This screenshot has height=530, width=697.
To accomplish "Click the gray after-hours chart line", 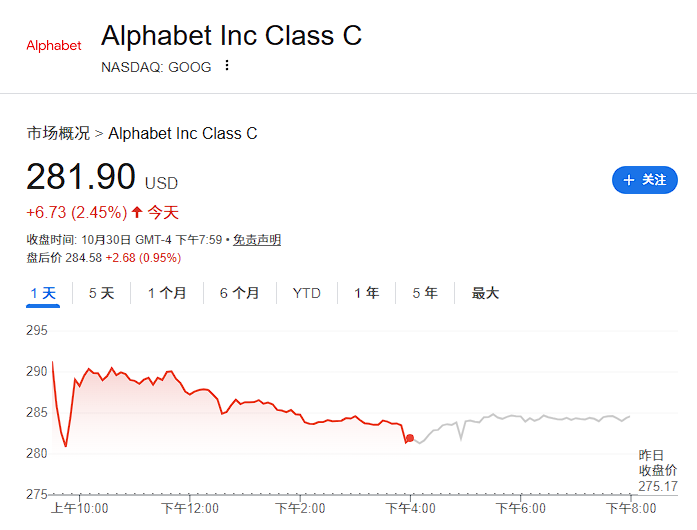I will click(520, 417).
